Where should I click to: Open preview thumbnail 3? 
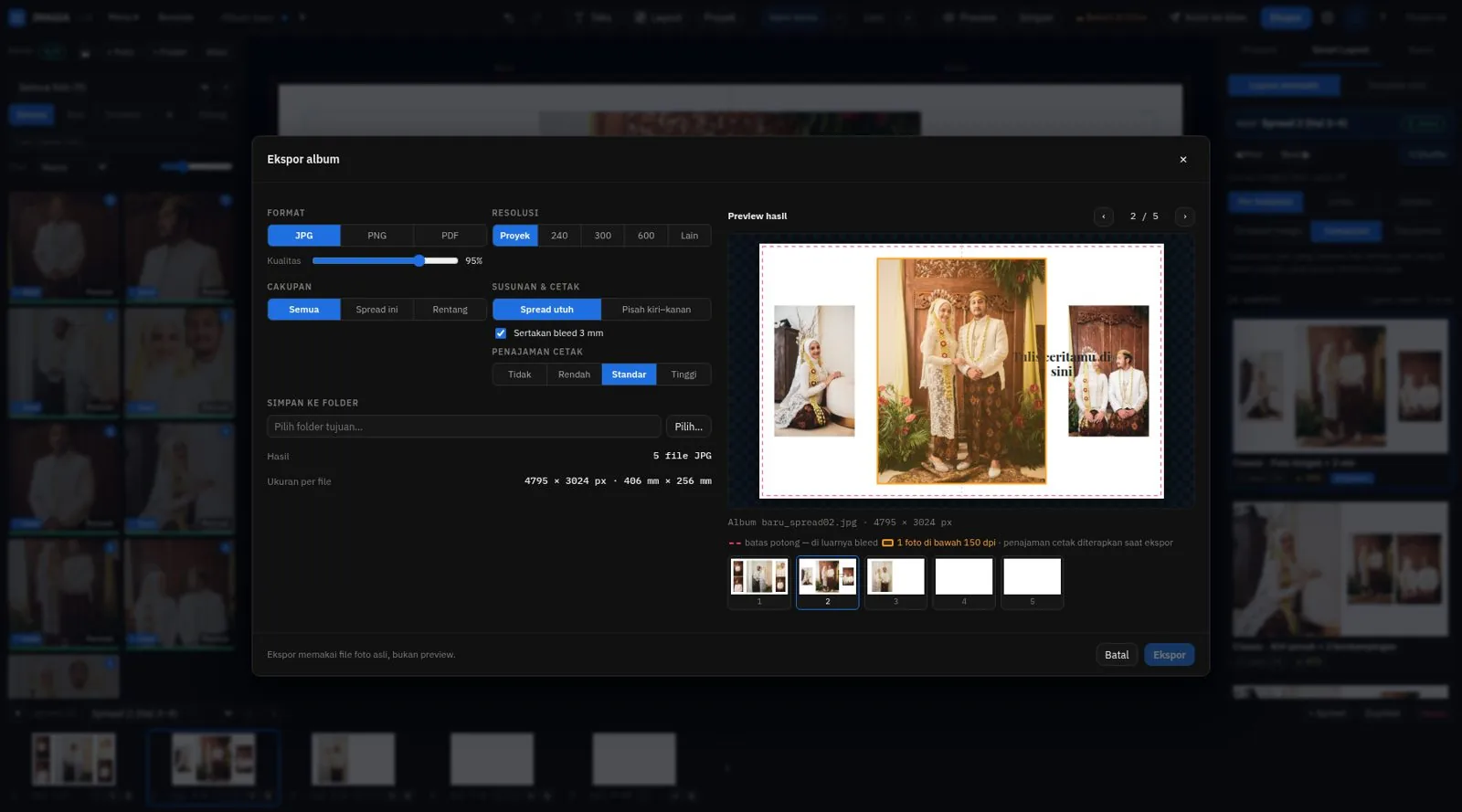[895, 582]
